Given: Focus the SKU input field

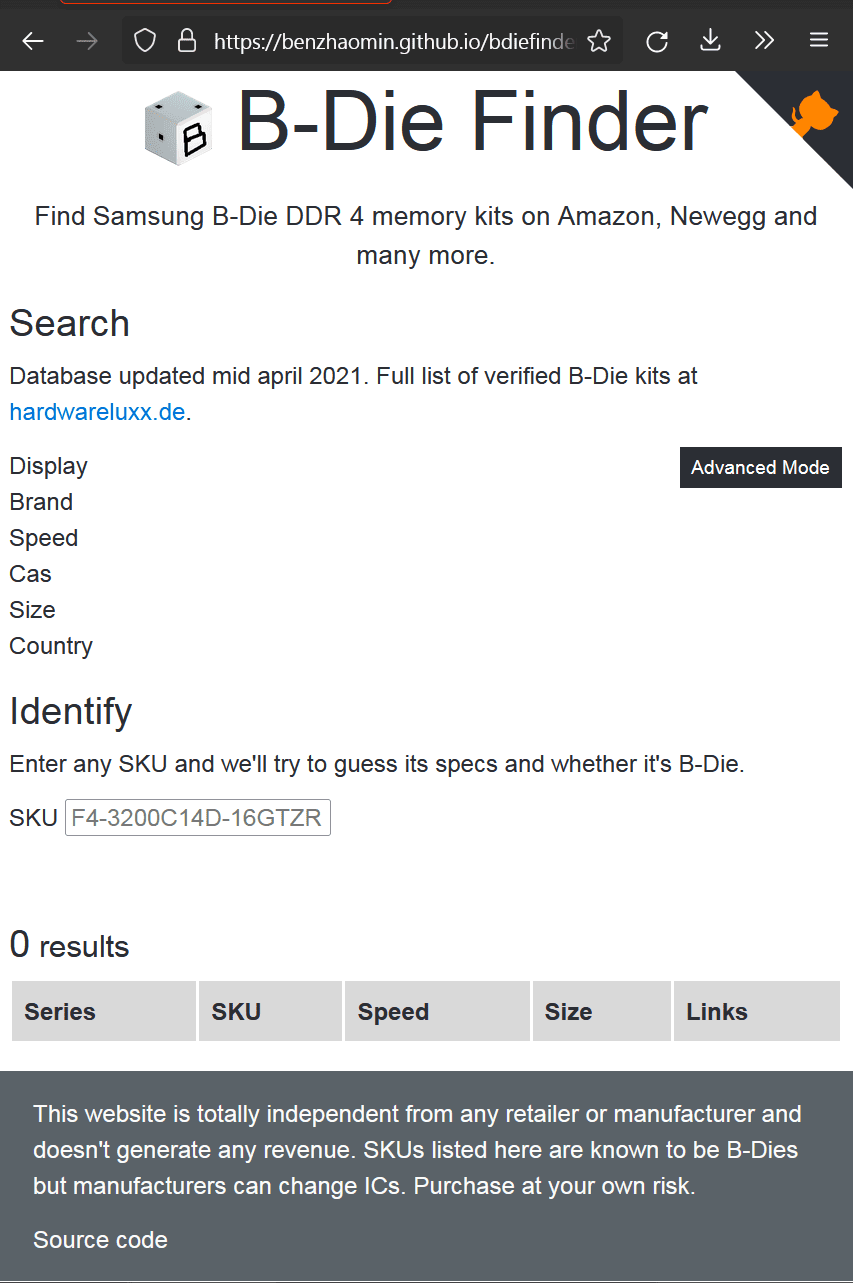Looking at the screenshot, I should (x=198, y=818).
